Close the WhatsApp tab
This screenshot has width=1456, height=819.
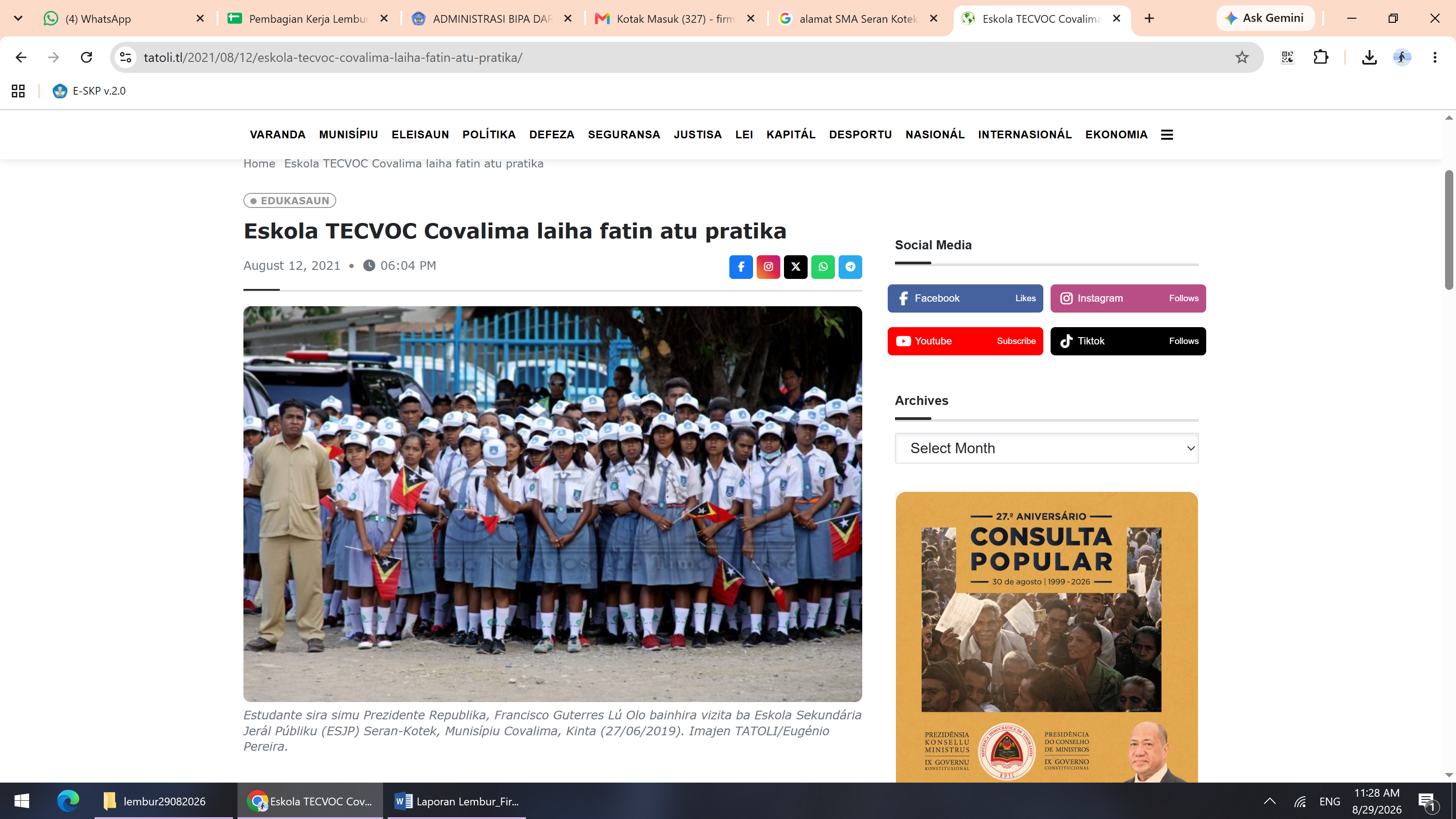(x=200, y=19)
